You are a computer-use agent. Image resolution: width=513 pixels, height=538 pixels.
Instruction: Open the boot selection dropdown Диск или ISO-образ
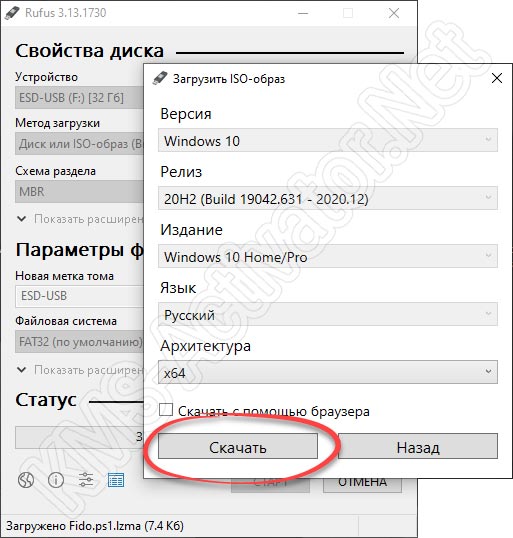79,144
